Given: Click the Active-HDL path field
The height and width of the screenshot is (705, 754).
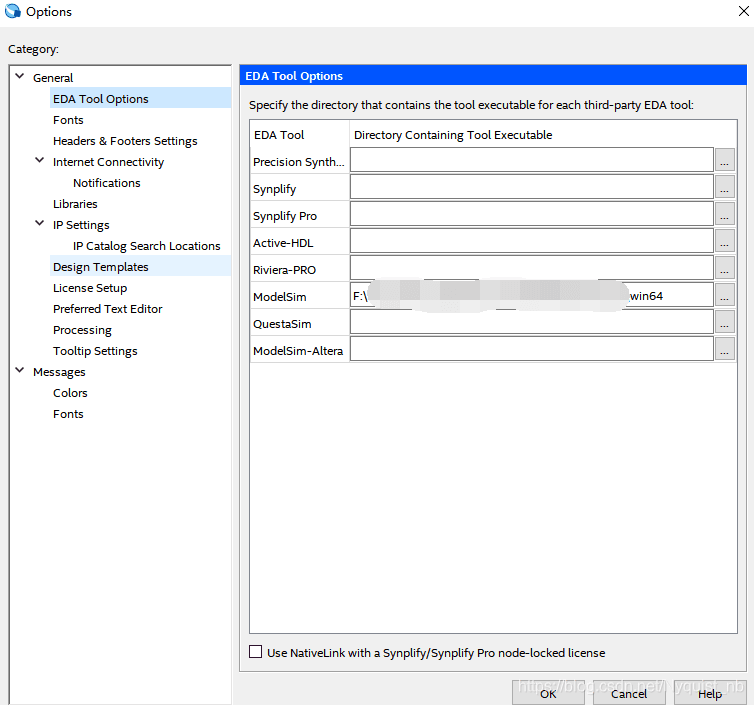Looking at the screenshot, I should pyautogui.click(x=531, y=240).
